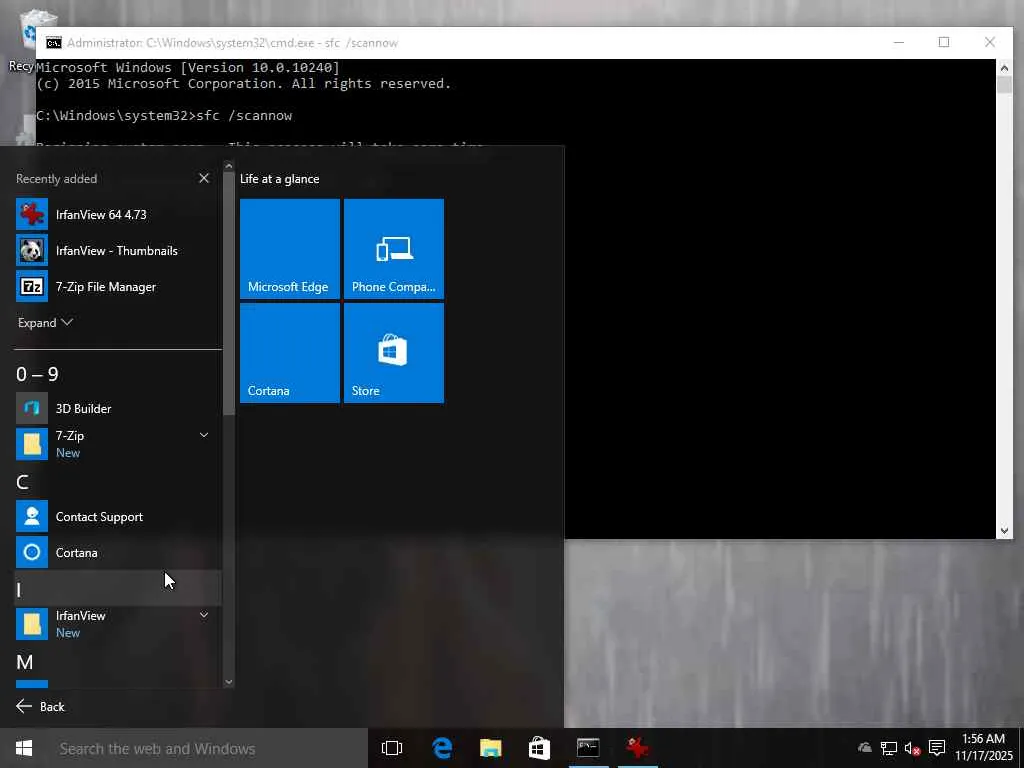Open network status tray icon
Image resolution: width=1024 pixels, height=768 pixels.
[889, 748]
